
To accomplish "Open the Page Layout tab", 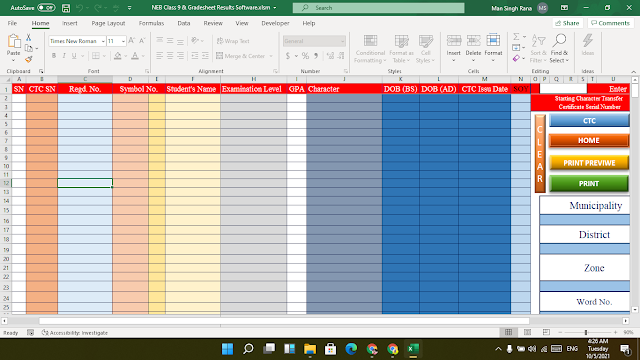I will [x=108, y=23].
